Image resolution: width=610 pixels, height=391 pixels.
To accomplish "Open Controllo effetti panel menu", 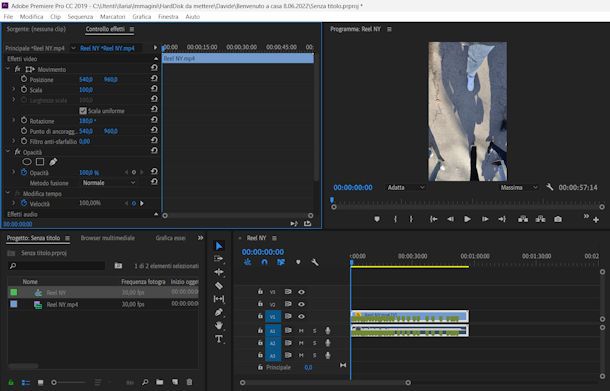I will (131, 29).
